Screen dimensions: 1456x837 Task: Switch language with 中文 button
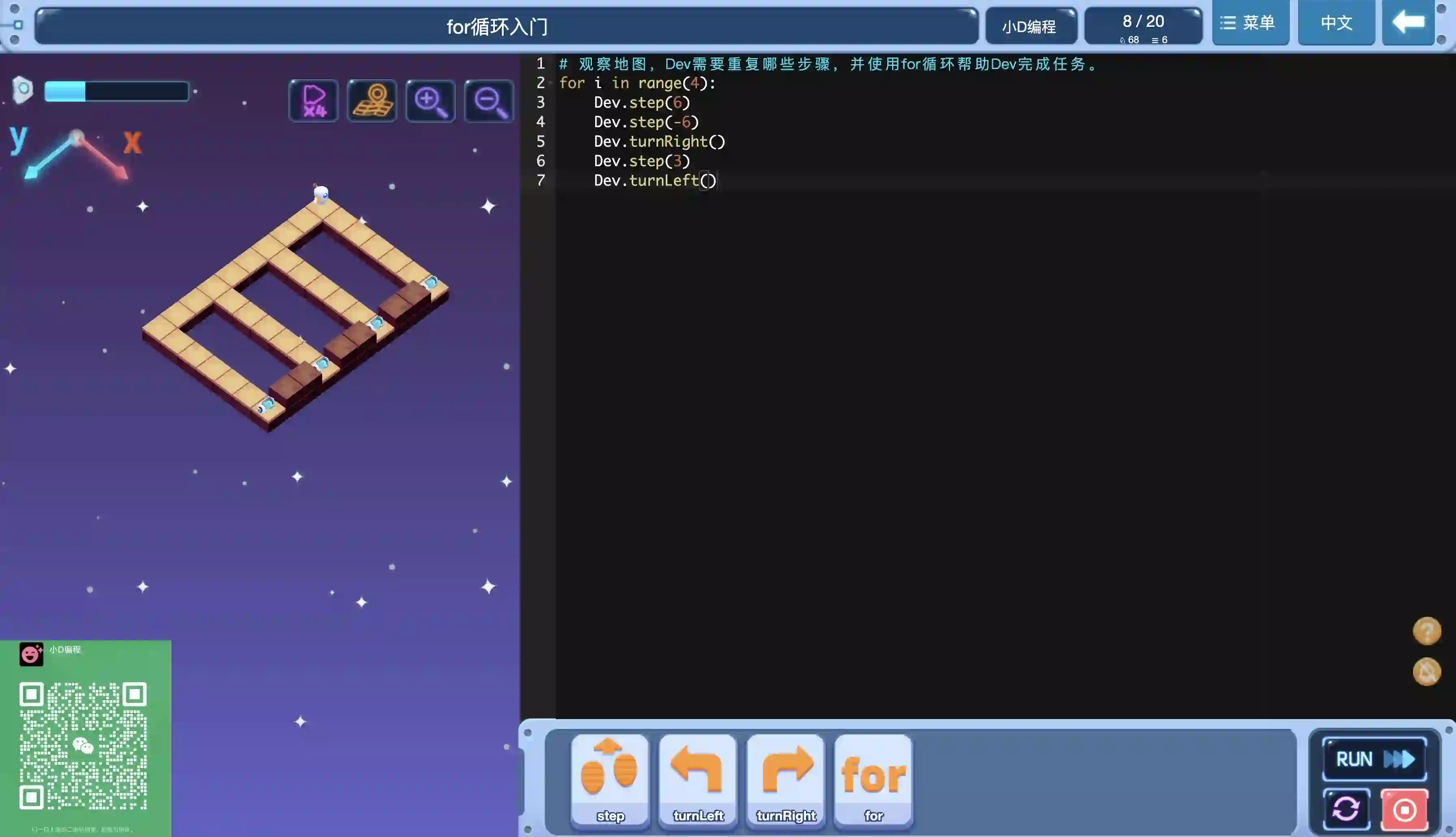click(x=1336, y=23)
